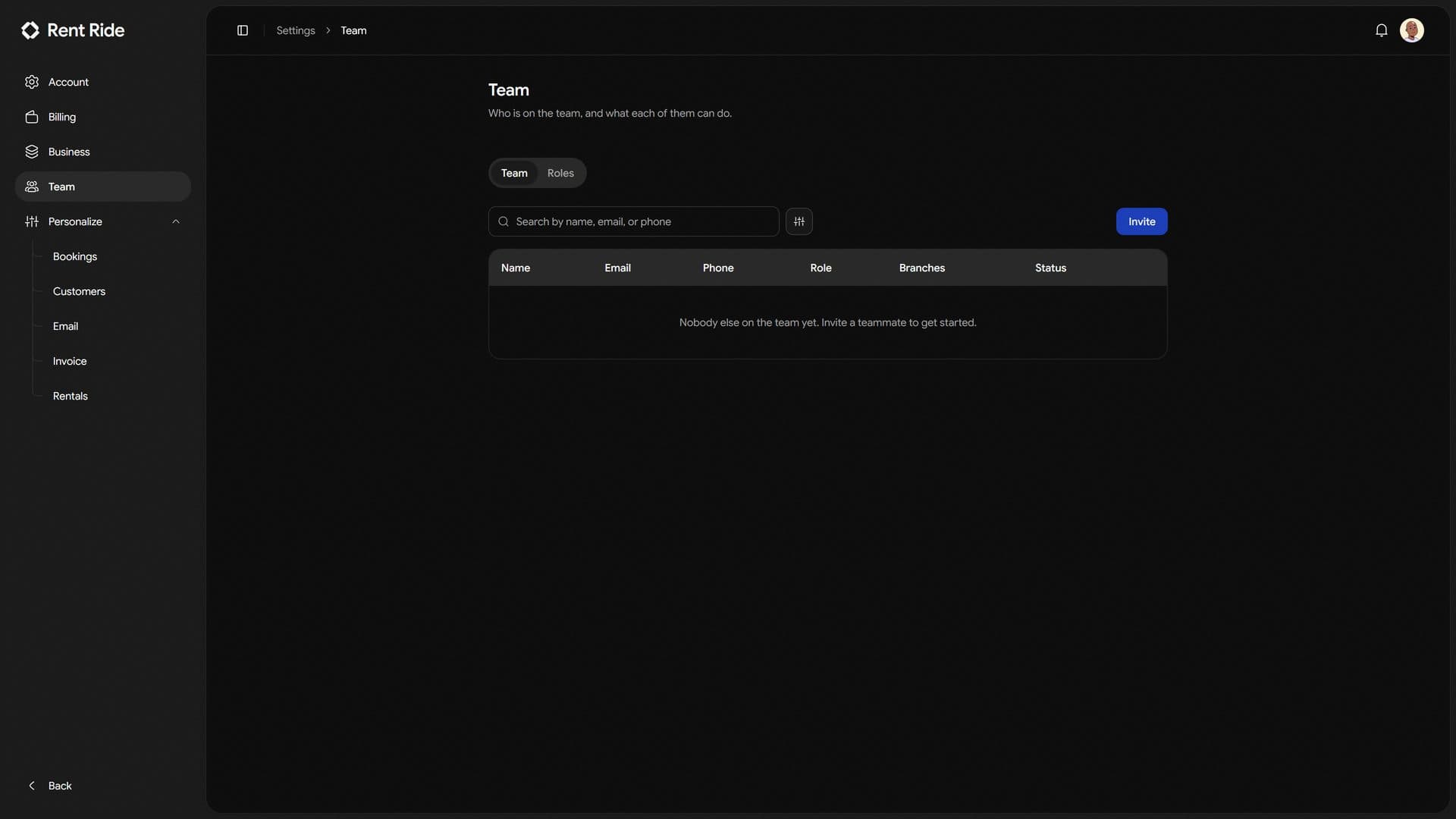The image size is (1456, 819).
Task: Click the Personalize sliders icon
Action: coord(32,221)
